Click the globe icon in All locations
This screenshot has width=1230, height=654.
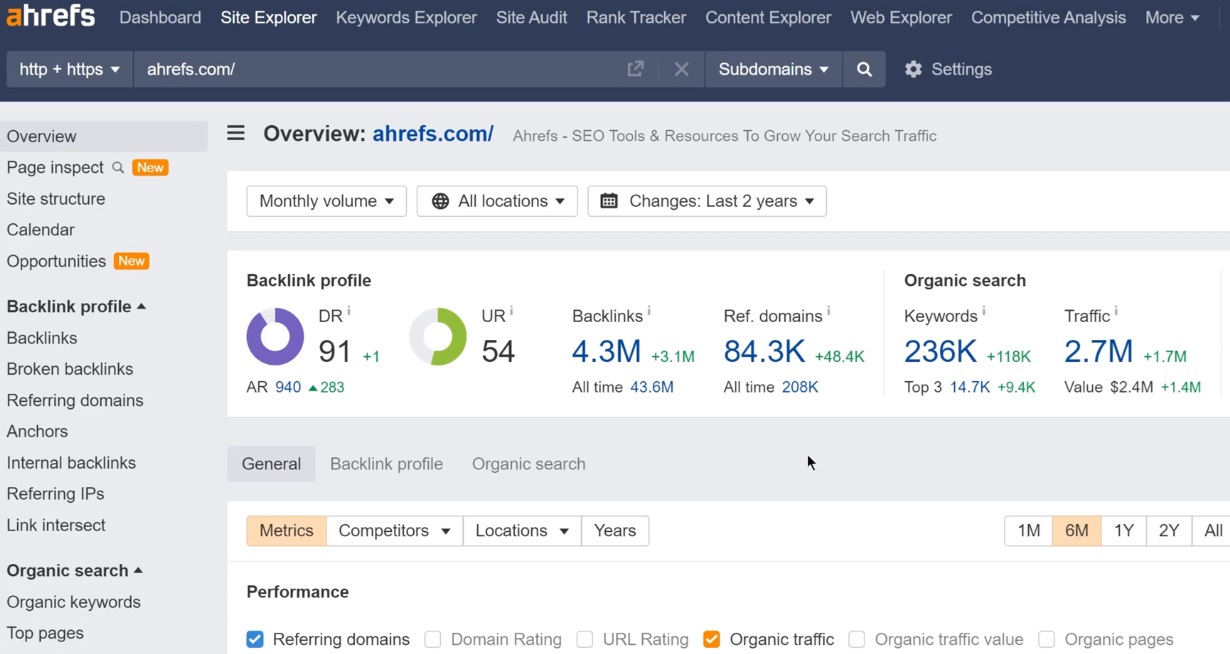pos(440,201)
